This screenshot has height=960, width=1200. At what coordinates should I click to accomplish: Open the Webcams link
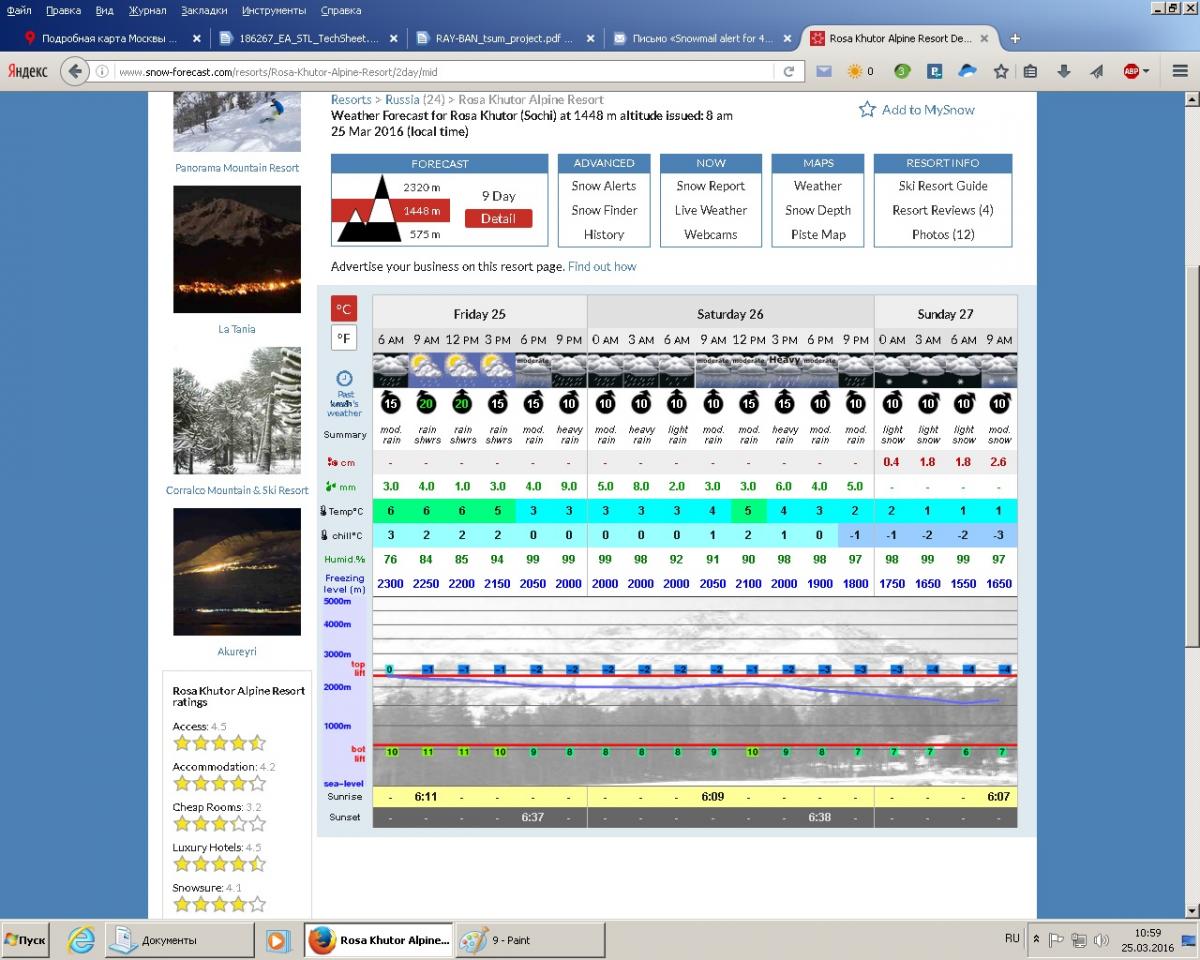[x=711, y=235]
